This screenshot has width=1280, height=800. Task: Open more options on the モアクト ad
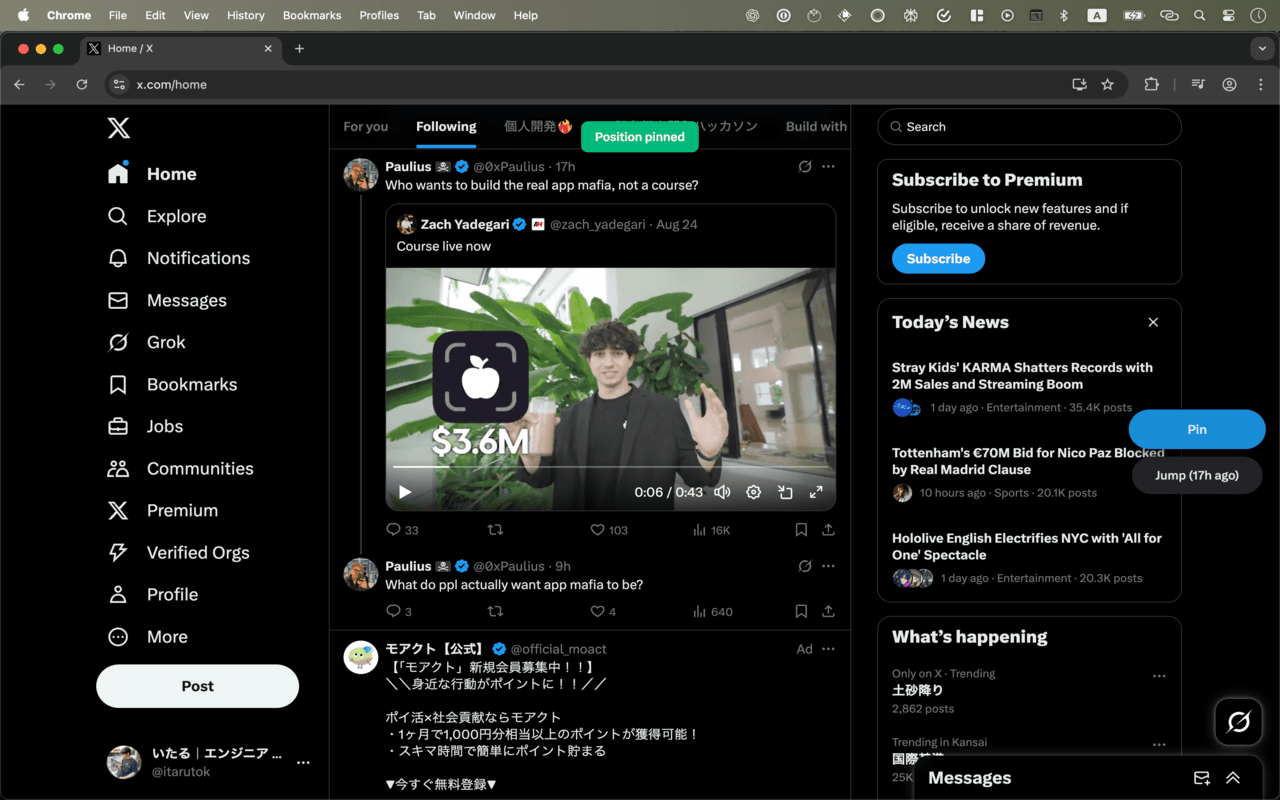828,649
